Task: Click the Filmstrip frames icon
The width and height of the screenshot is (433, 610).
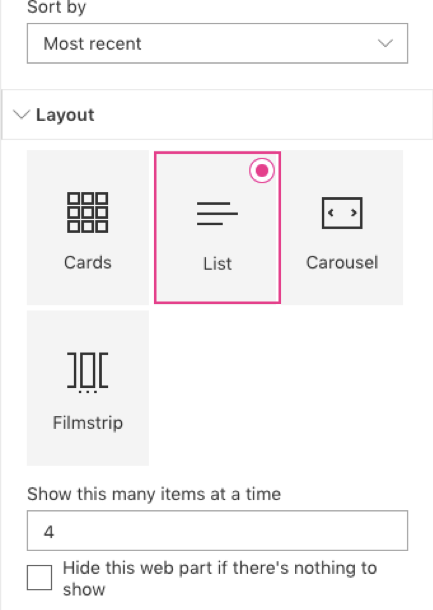Action: click(88, 372)
